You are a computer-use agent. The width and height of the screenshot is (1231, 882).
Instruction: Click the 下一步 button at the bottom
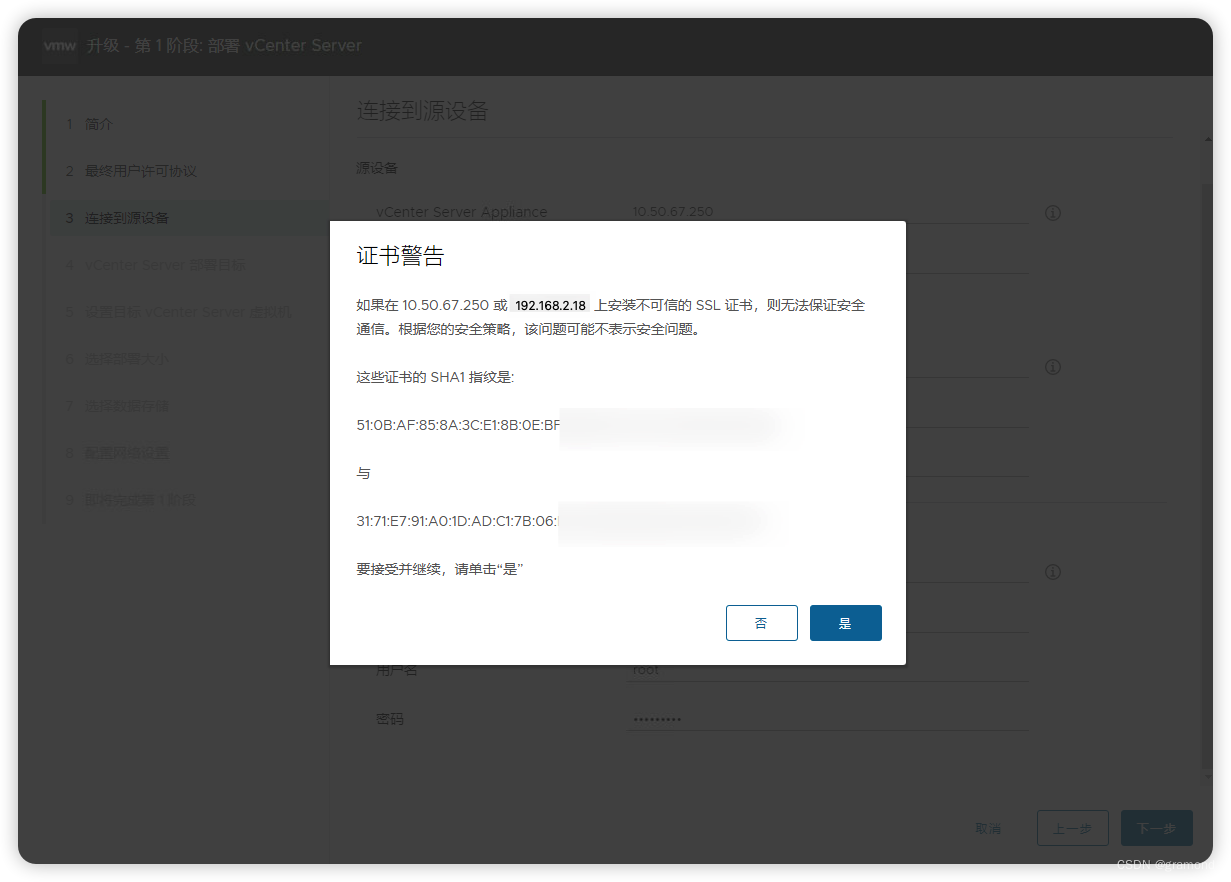pyautogui.click(x=1156, y=827)
